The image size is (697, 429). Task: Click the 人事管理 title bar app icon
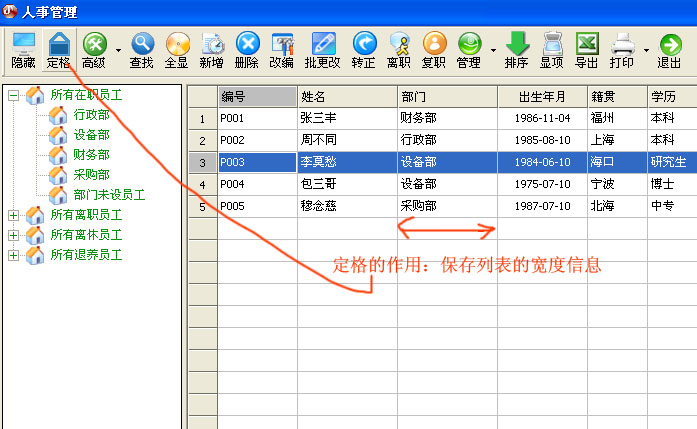coord(9,11)
